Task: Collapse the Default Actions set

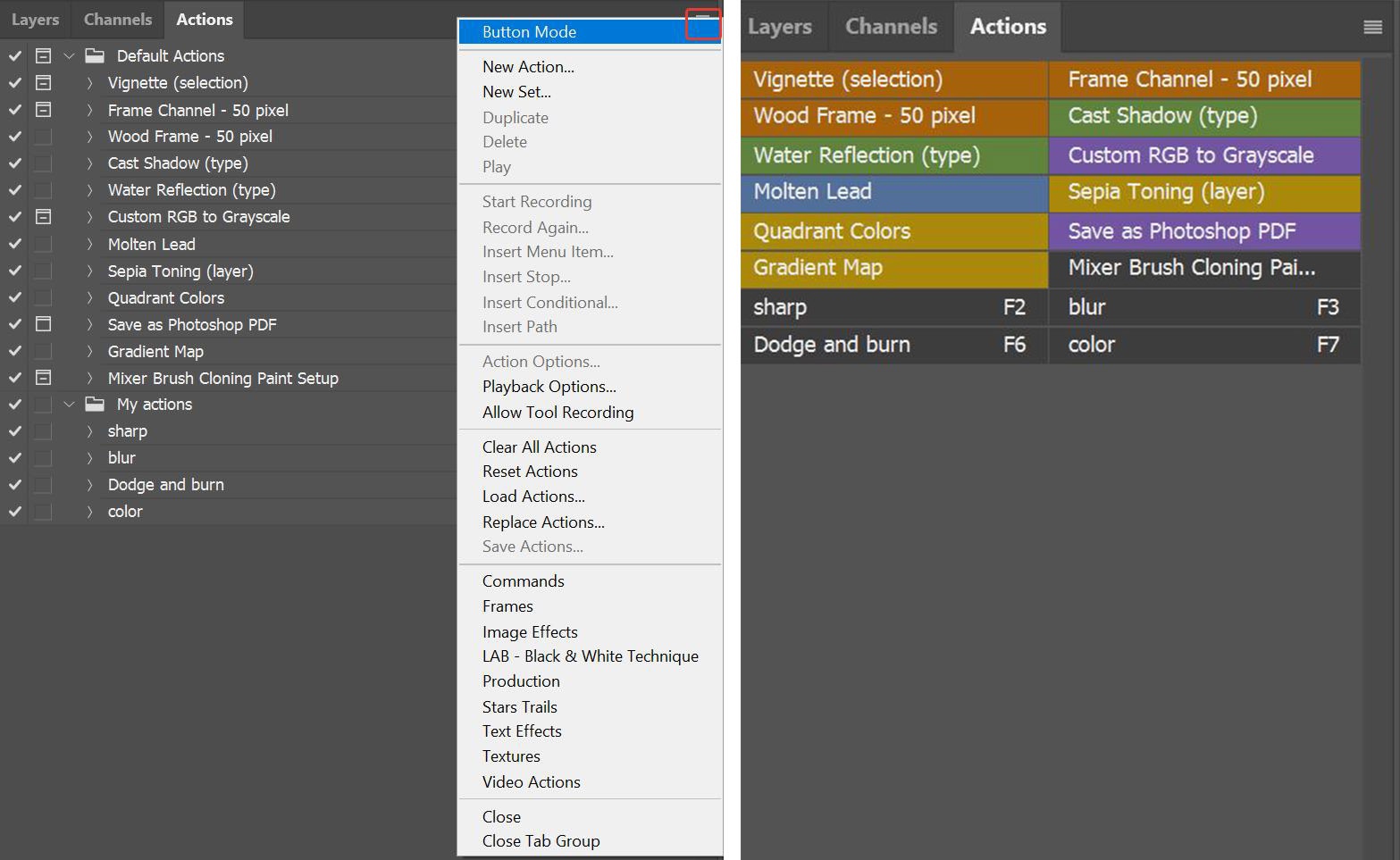Action: [x=69, y=55]
